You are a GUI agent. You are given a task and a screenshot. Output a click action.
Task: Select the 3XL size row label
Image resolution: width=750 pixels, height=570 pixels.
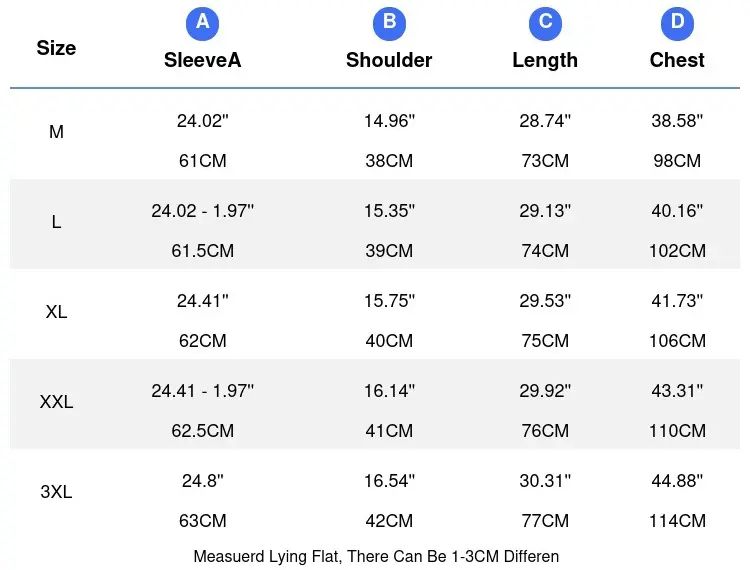[56, 492]
